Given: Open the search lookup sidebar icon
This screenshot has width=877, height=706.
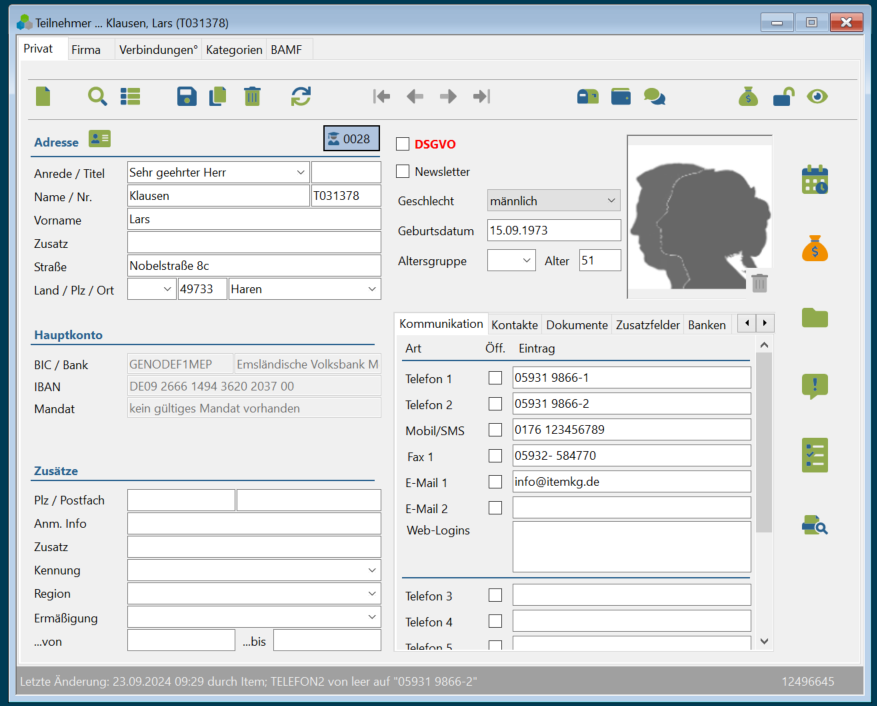Looking at the screenshot, I should [815, 525].
